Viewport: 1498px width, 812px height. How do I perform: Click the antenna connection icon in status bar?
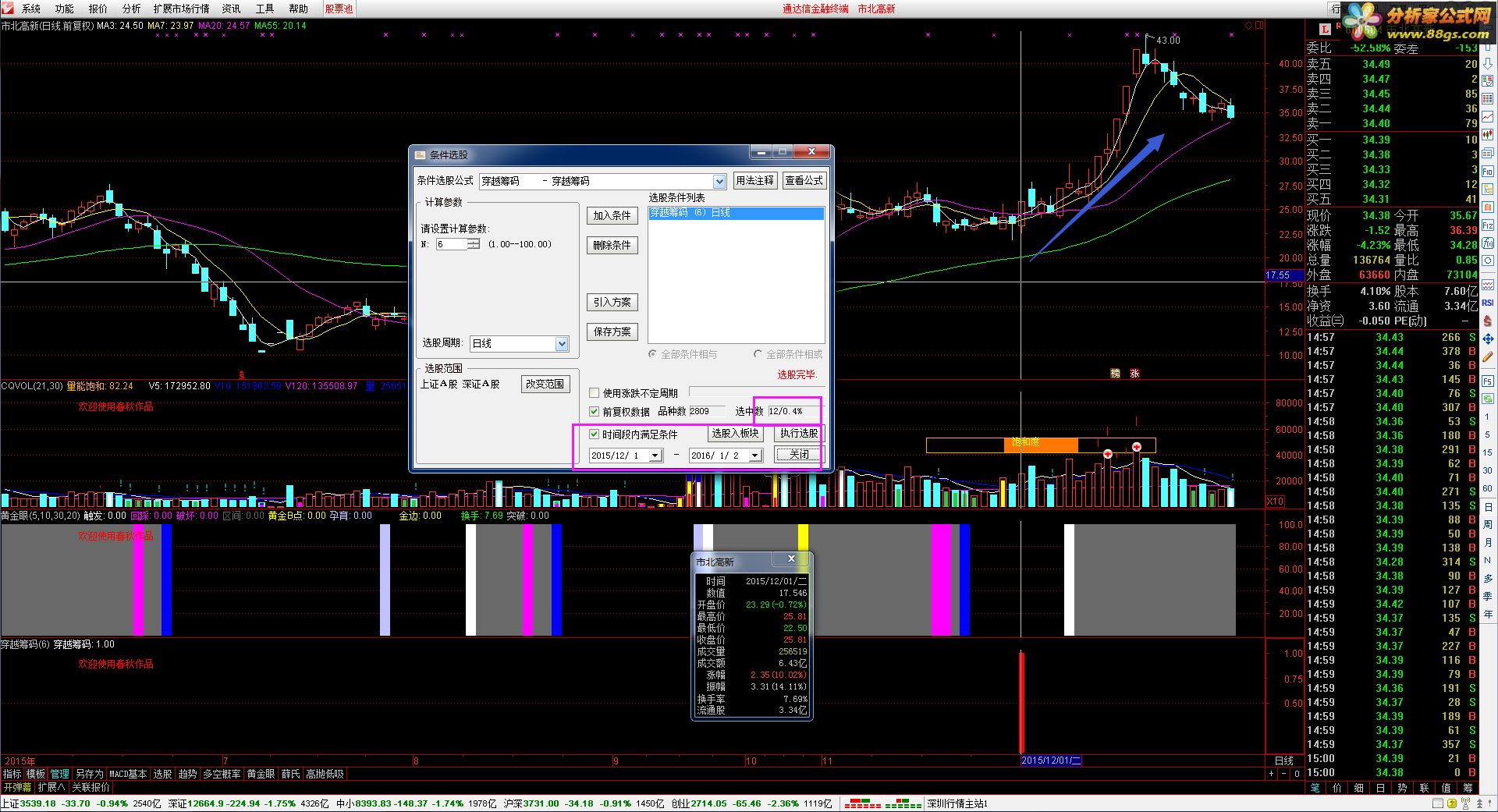(1465, 803)
